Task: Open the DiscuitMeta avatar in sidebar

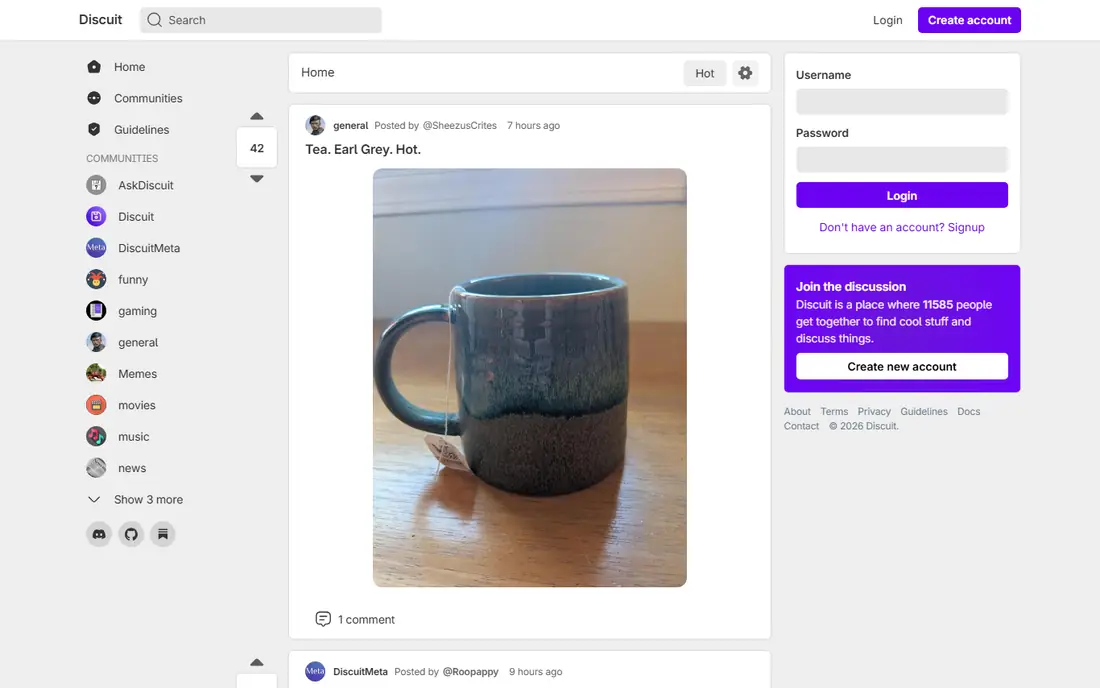Action: pyautogui.click(x=96, y=248)
